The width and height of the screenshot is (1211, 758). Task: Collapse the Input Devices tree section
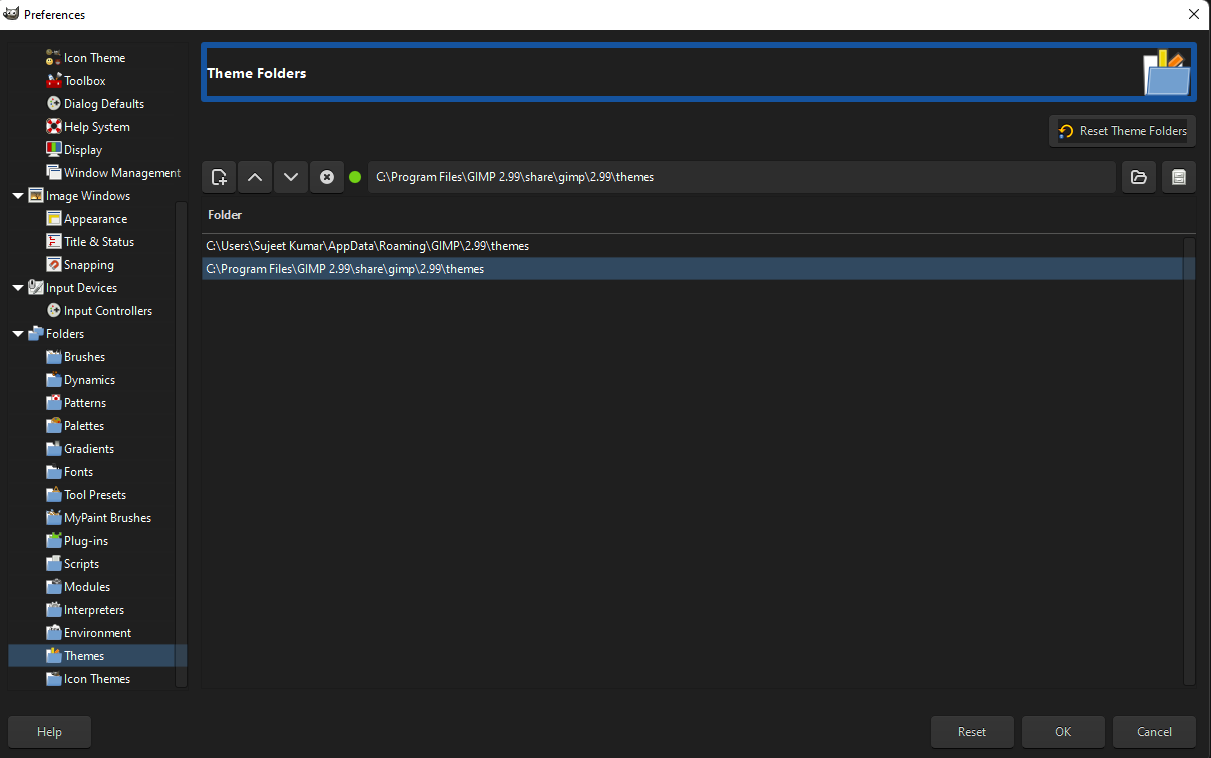(x=18, y=288)
